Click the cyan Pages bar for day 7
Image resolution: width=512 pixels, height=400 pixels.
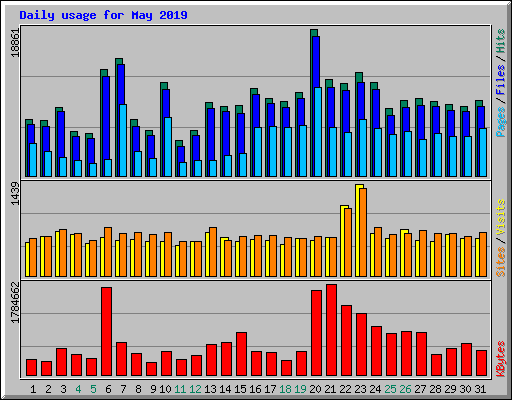pyautogui.click(x=123, y=140)
